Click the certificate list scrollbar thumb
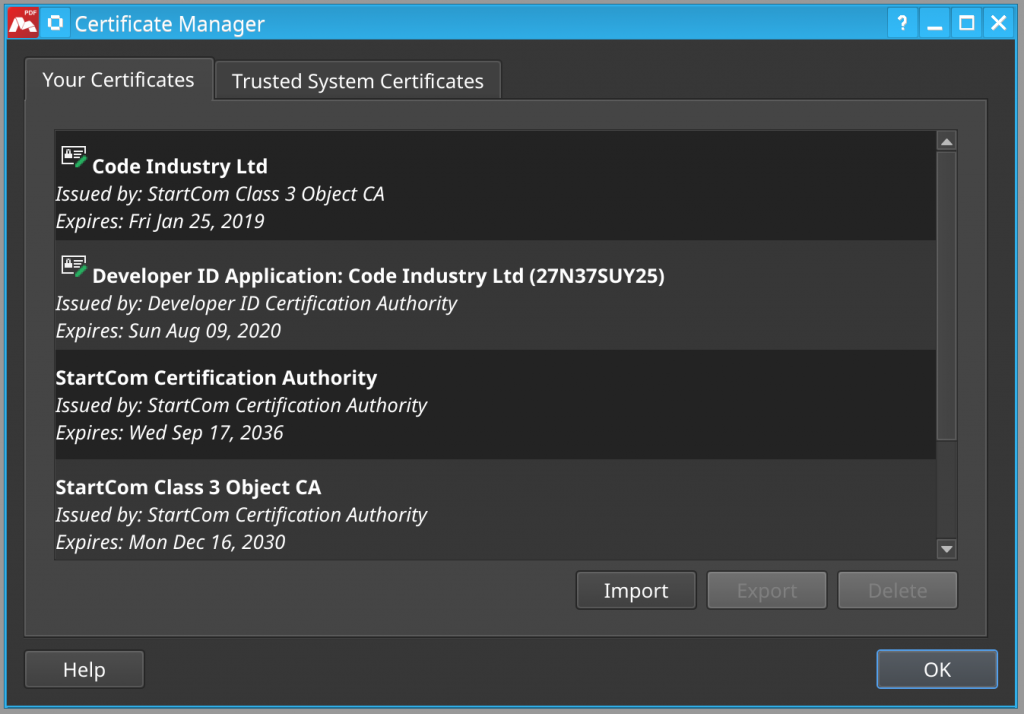The image size is (1024, 714). pyautogui.click(x=946, y=296)
